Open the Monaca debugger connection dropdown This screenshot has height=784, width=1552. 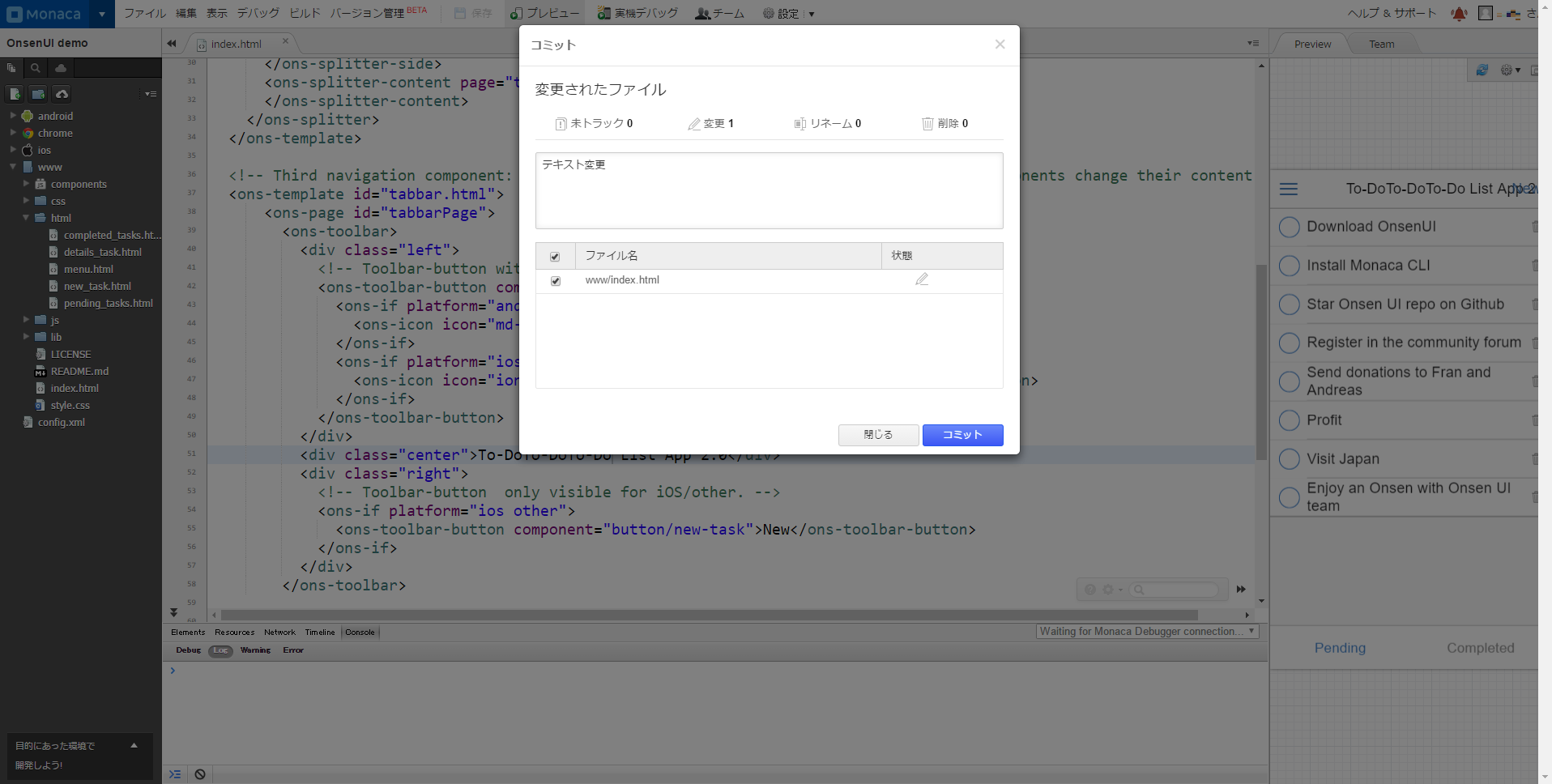pyautogui.click(x=1147, y=632)
